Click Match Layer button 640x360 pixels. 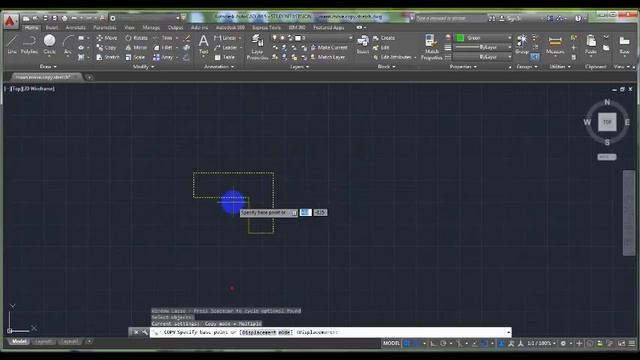(x=328, y=58)
